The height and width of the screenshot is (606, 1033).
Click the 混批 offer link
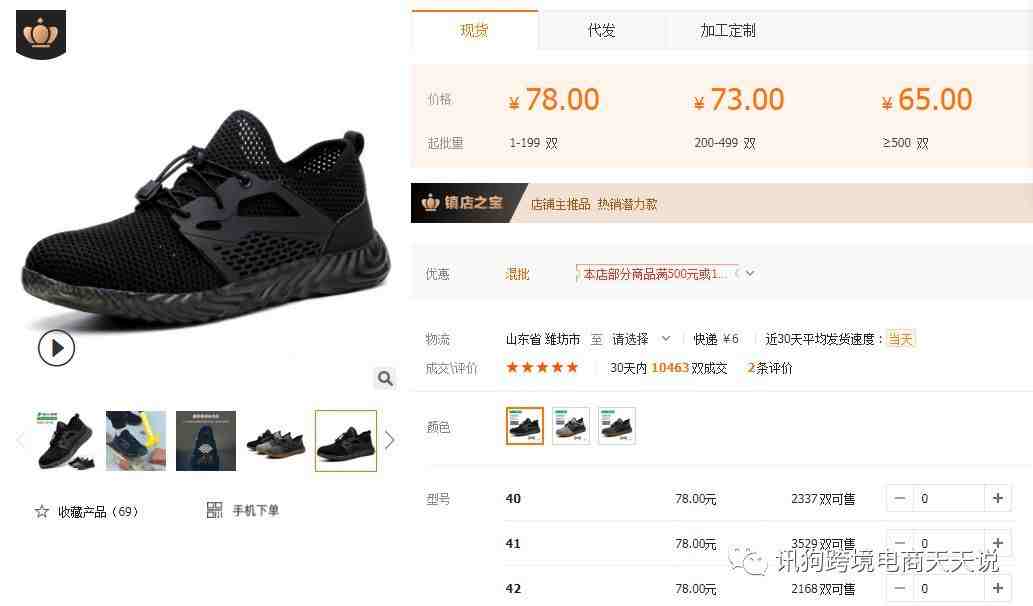pyautogui.click(x=517, y=274)
